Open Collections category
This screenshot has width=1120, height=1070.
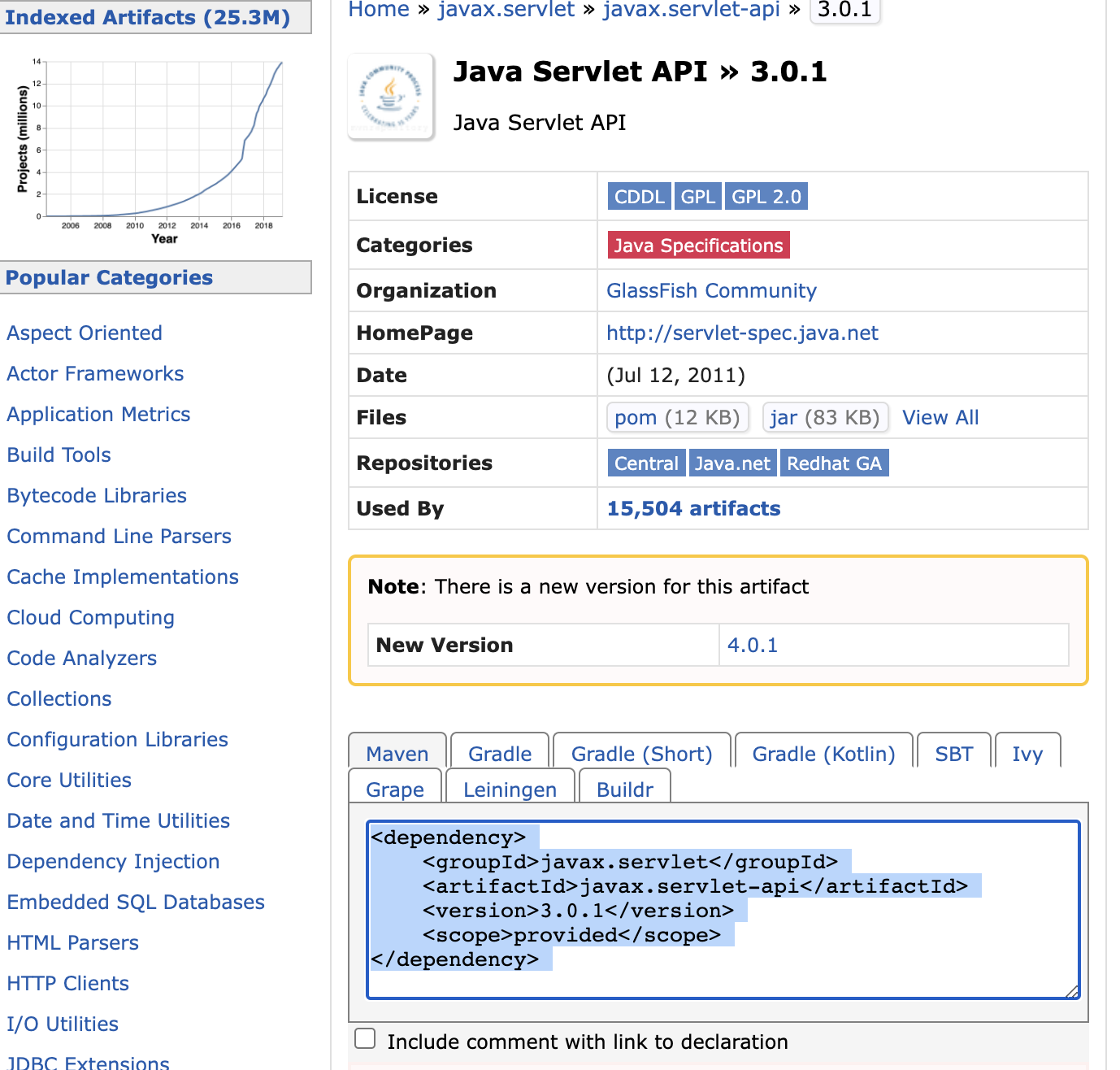[x=59, y=698]
